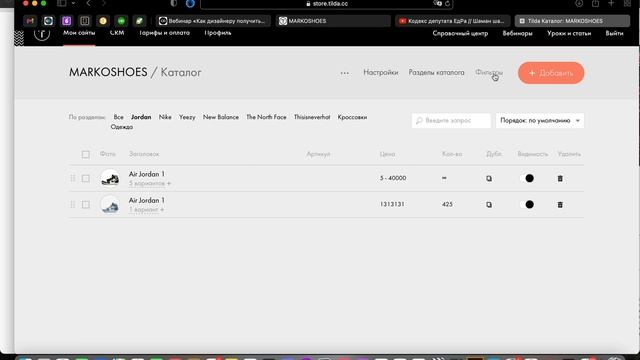Open the Профиль menu item

(218, 33)
